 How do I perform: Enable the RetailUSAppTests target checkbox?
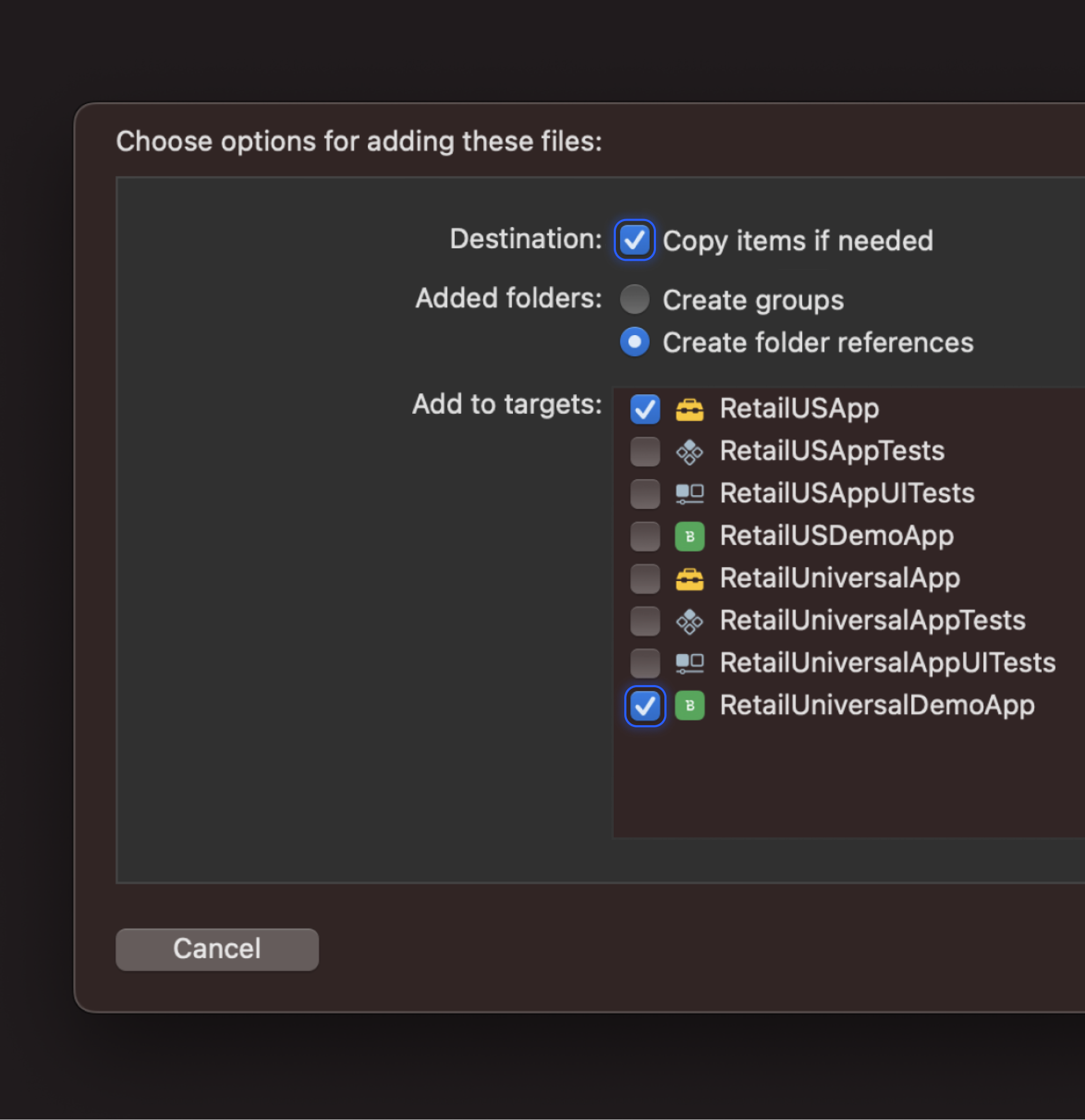point(644,451)
